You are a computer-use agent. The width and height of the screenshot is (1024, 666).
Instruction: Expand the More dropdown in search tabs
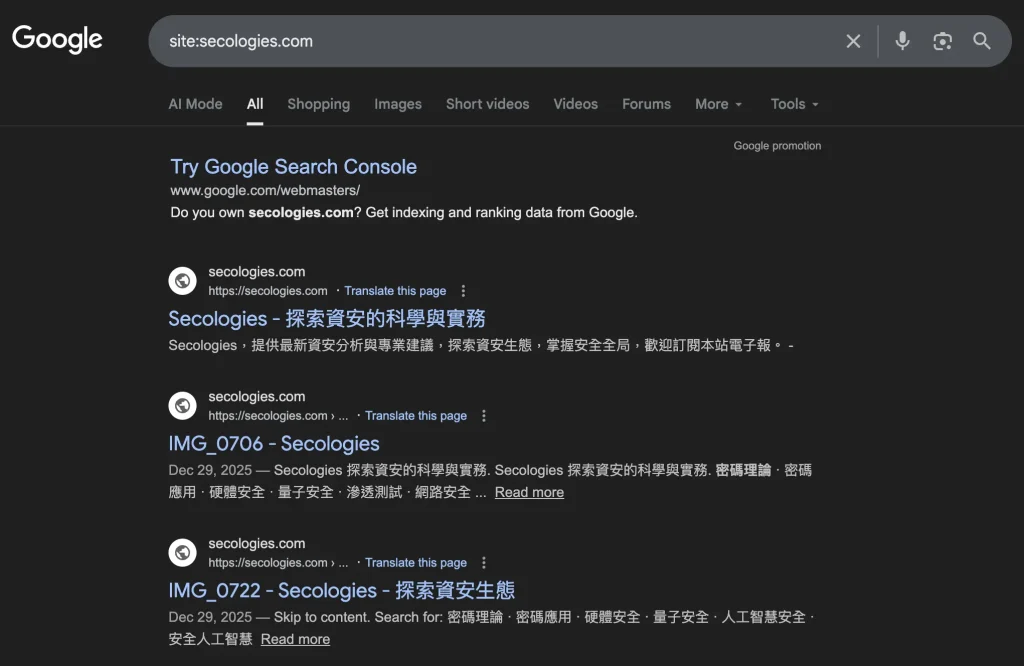(x=718, y=104)
